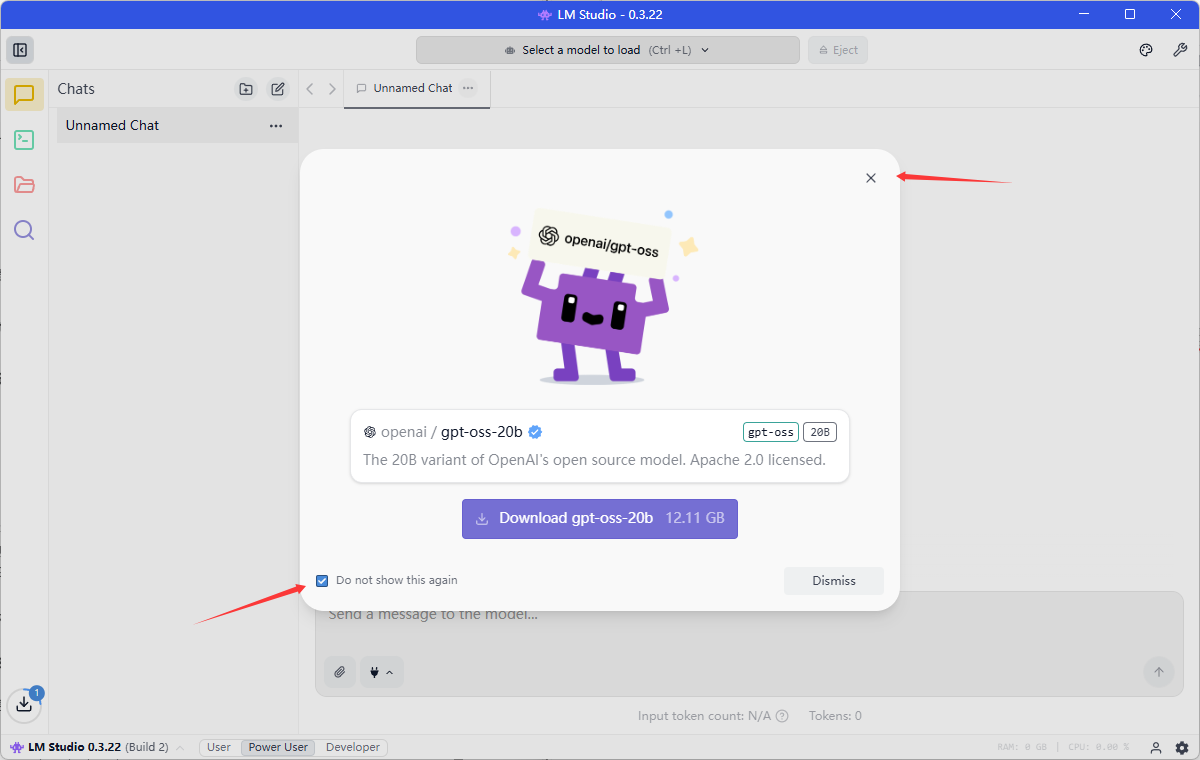The image size is (1200, 760).
Task: Switch to User mode
Action: (x=219, y=748)
